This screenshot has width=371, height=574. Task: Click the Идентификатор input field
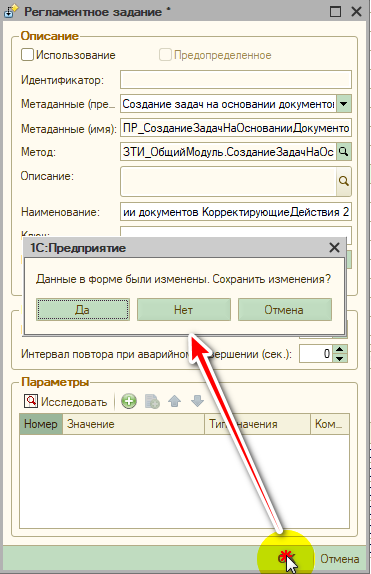coord(236,79)
